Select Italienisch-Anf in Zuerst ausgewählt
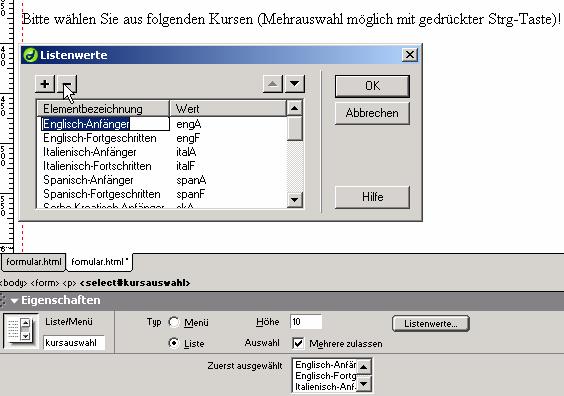Viewport: 564px width, 396px height. point(325,387)
